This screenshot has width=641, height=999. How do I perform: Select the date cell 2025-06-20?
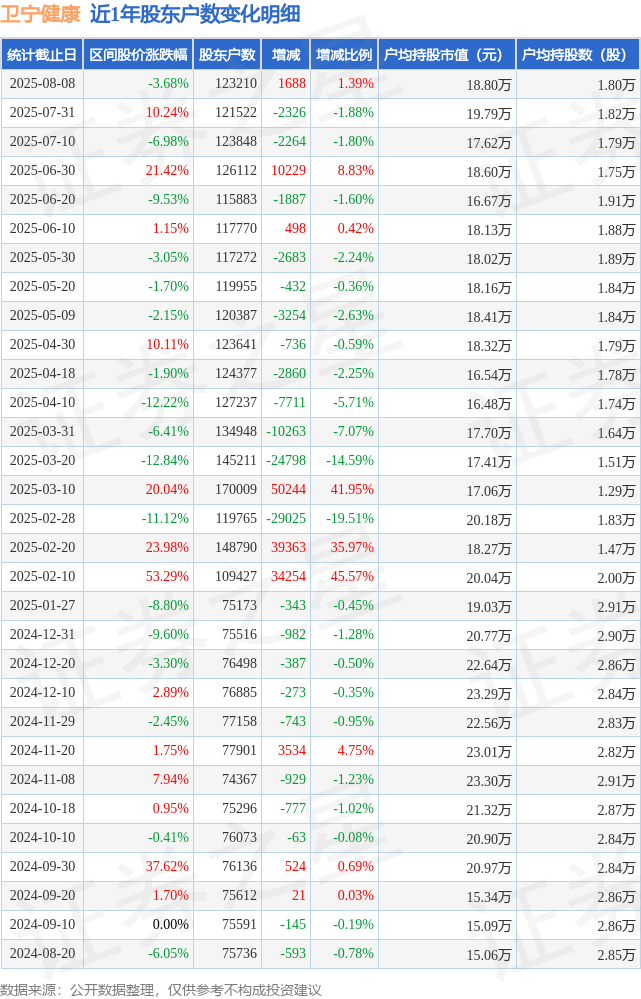click(42, 199)
